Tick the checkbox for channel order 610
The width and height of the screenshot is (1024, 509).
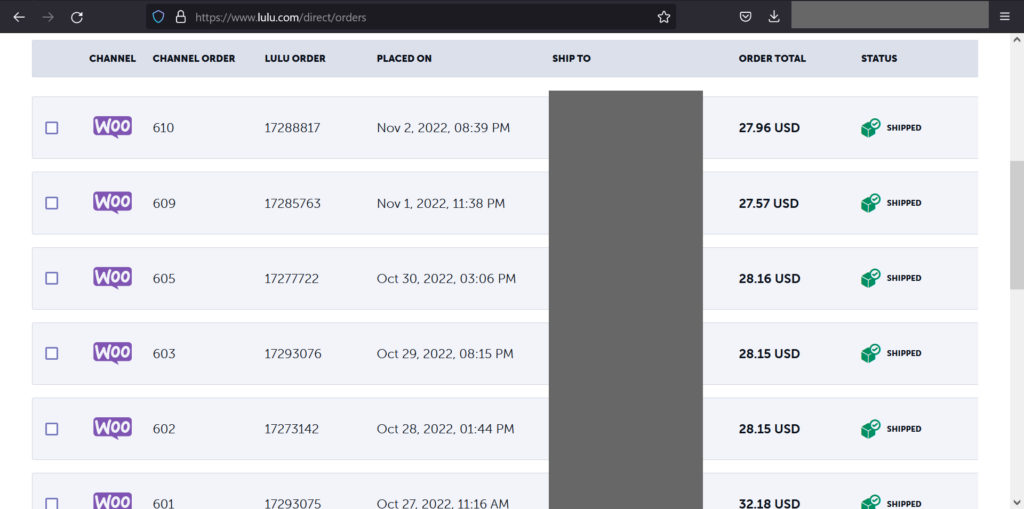coord(52,128)
